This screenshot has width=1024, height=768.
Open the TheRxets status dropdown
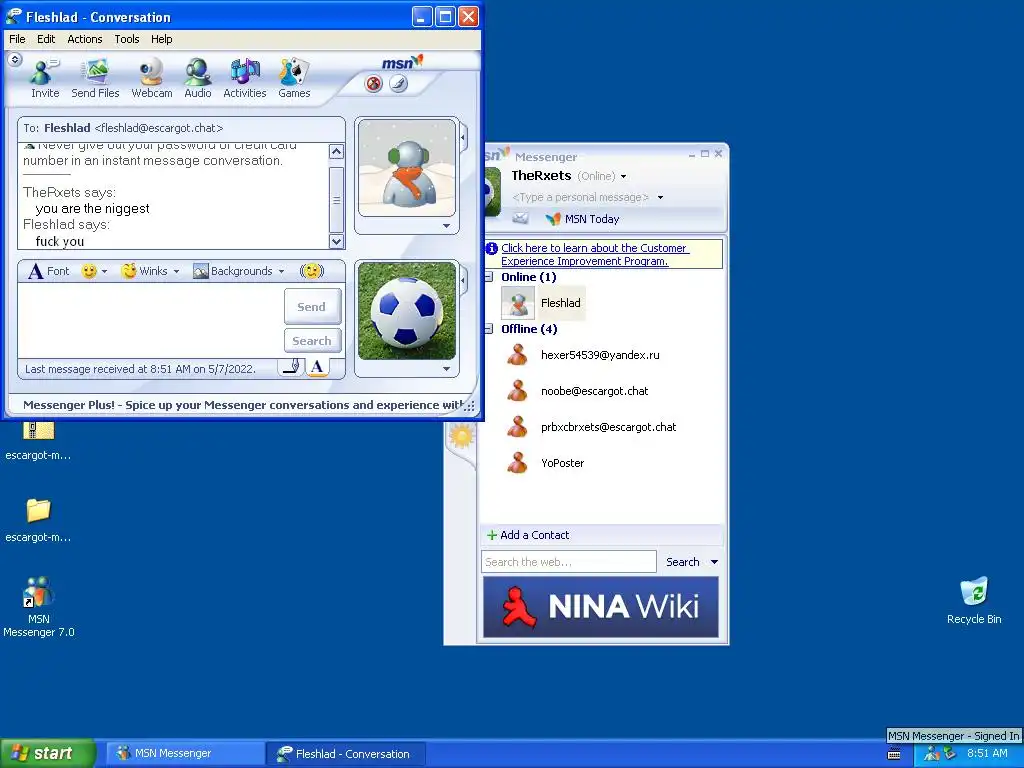(x=623, y=176)
